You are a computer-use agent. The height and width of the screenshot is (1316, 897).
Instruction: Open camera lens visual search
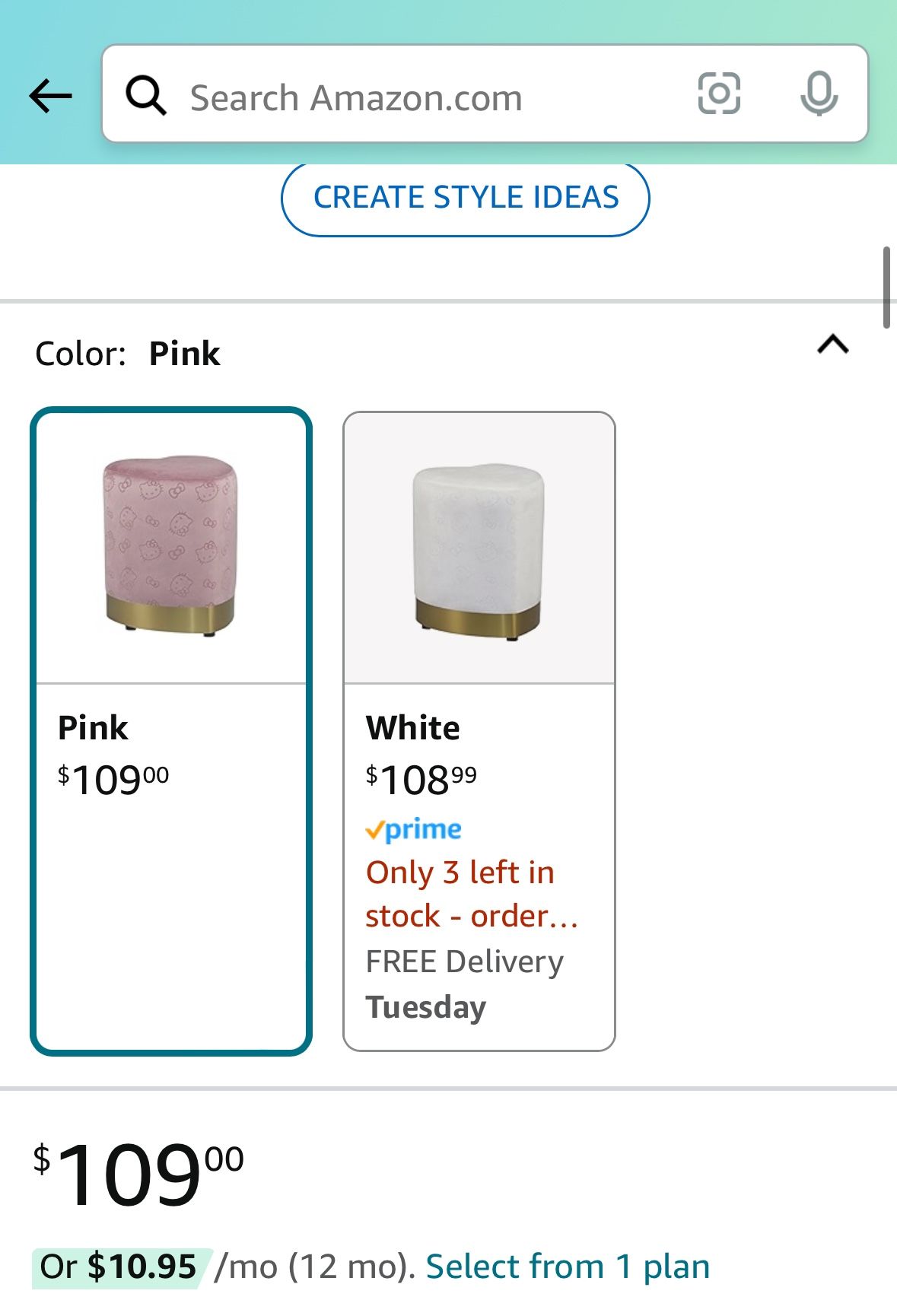click(x=719, y=94)
